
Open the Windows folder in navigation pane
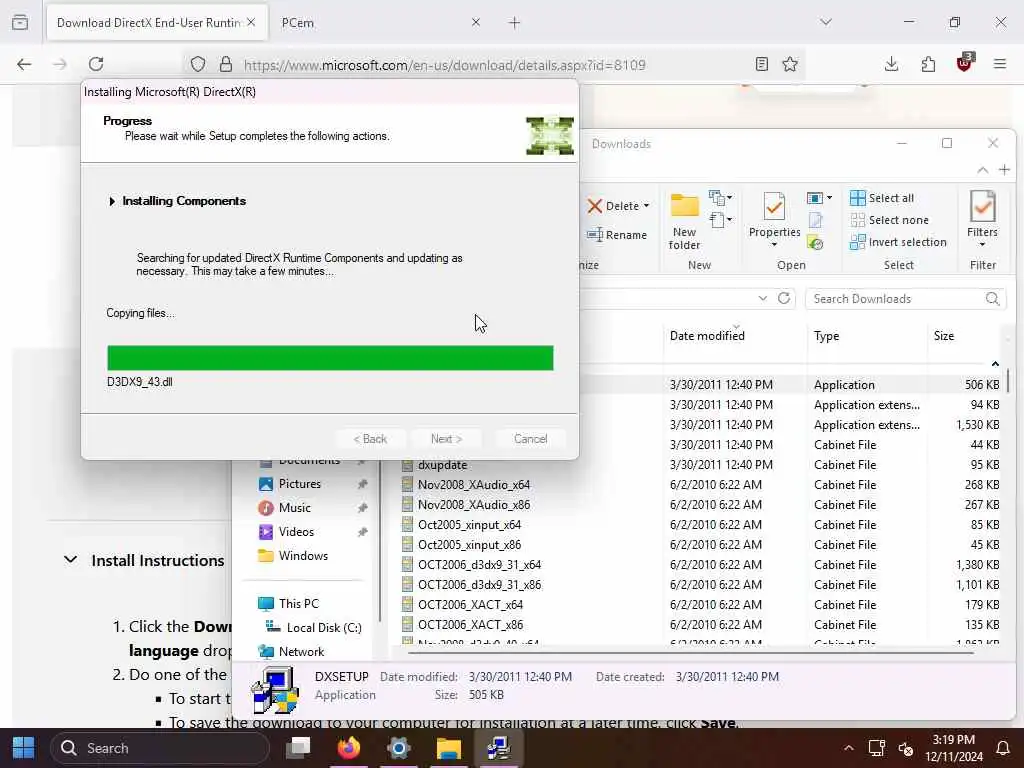(303, 556)
